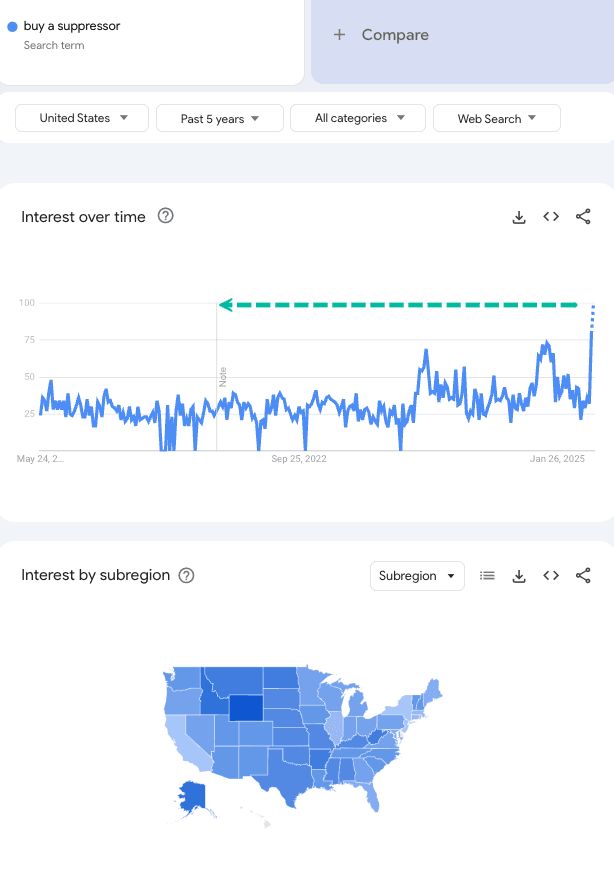
Task: Share the Interest over time chart
Action: (x=583, y=217)
